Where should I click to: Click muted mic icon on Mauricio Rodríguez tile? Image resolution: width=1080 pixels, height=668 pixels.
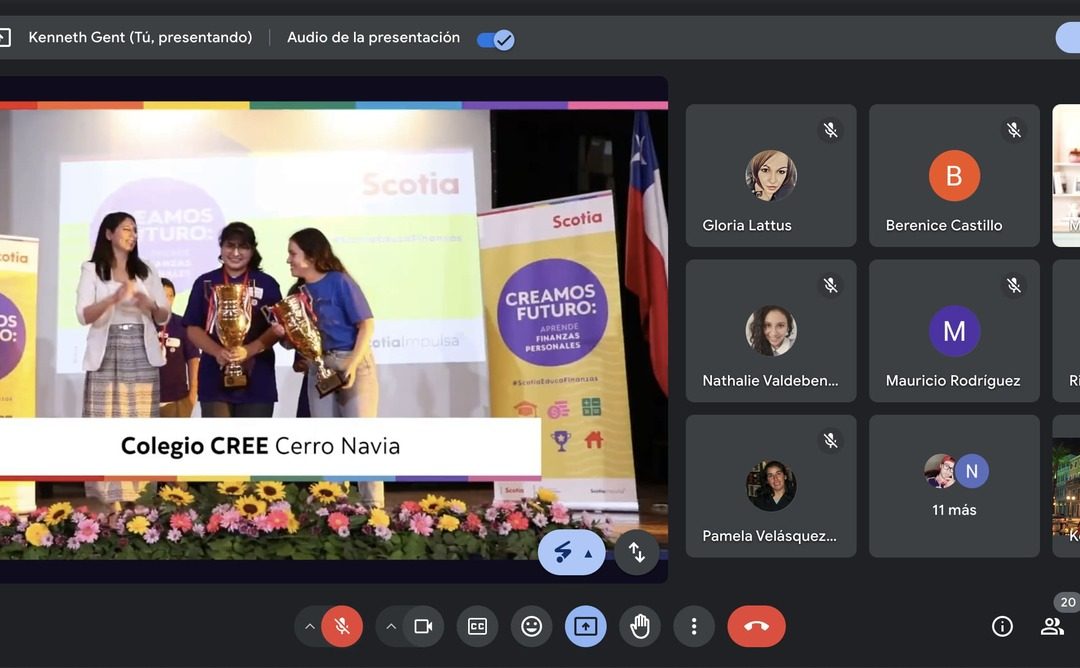(x=1014, y=285)
